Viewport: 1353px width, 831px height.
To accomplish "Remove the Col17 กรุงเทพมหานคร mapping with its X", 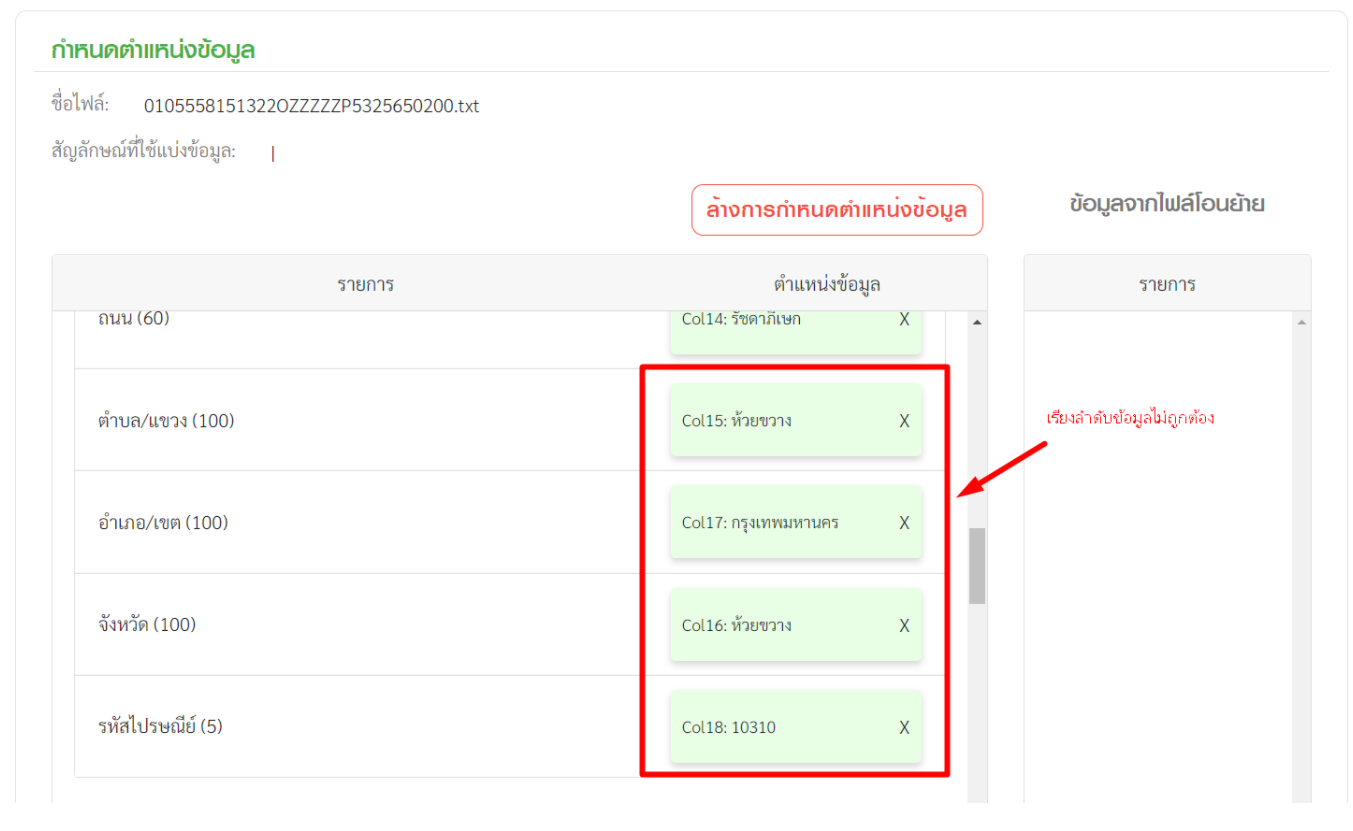I will (x=904, y=523).
